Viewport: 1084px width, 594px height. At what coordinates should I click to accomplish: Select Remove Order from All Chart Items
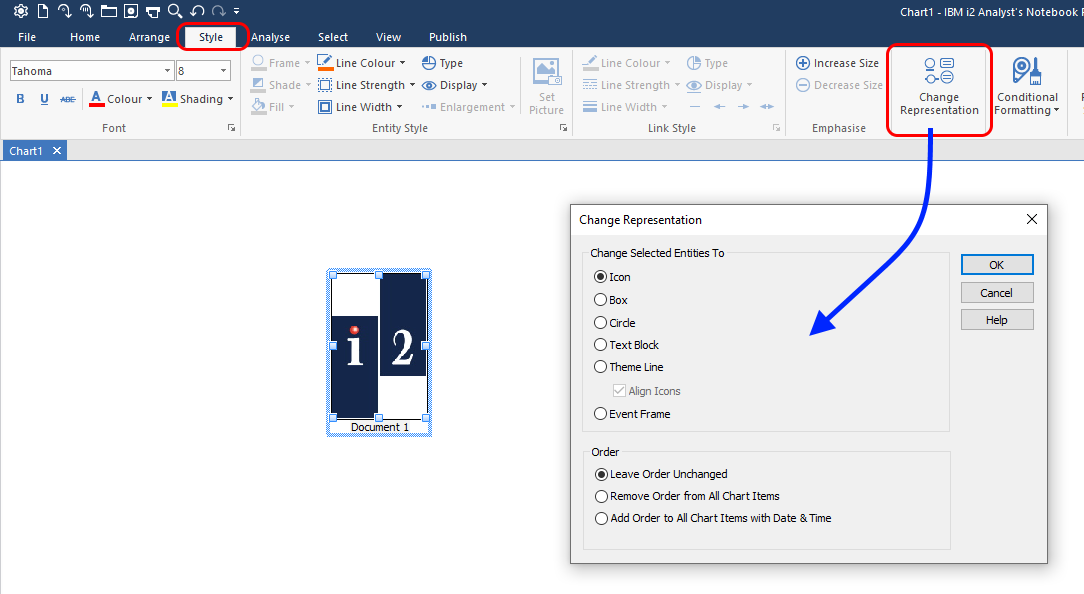pos(601,496)
